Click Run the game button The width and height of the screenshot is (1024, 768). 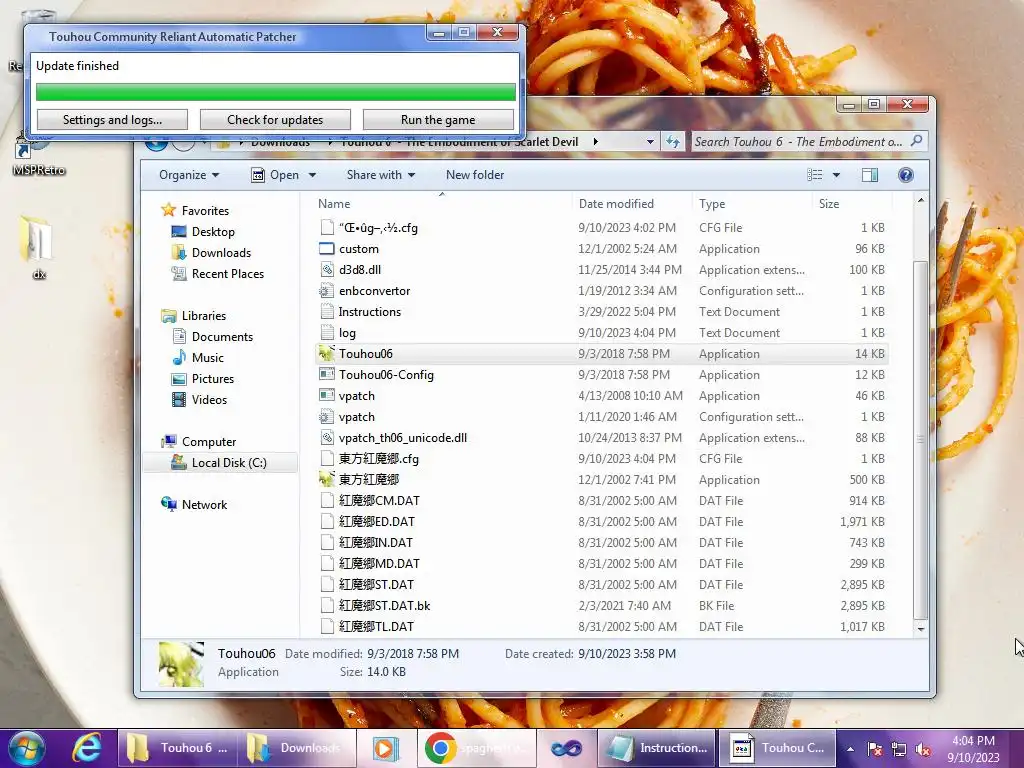point(438,120)
